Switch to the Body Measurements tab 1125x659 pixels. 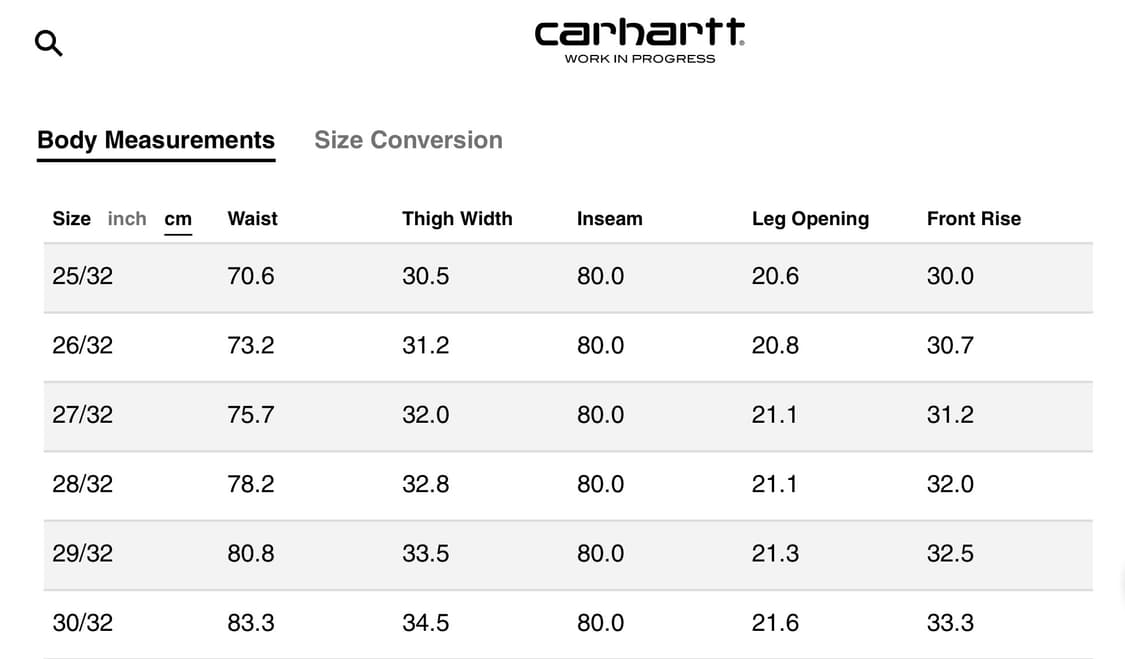156,140
